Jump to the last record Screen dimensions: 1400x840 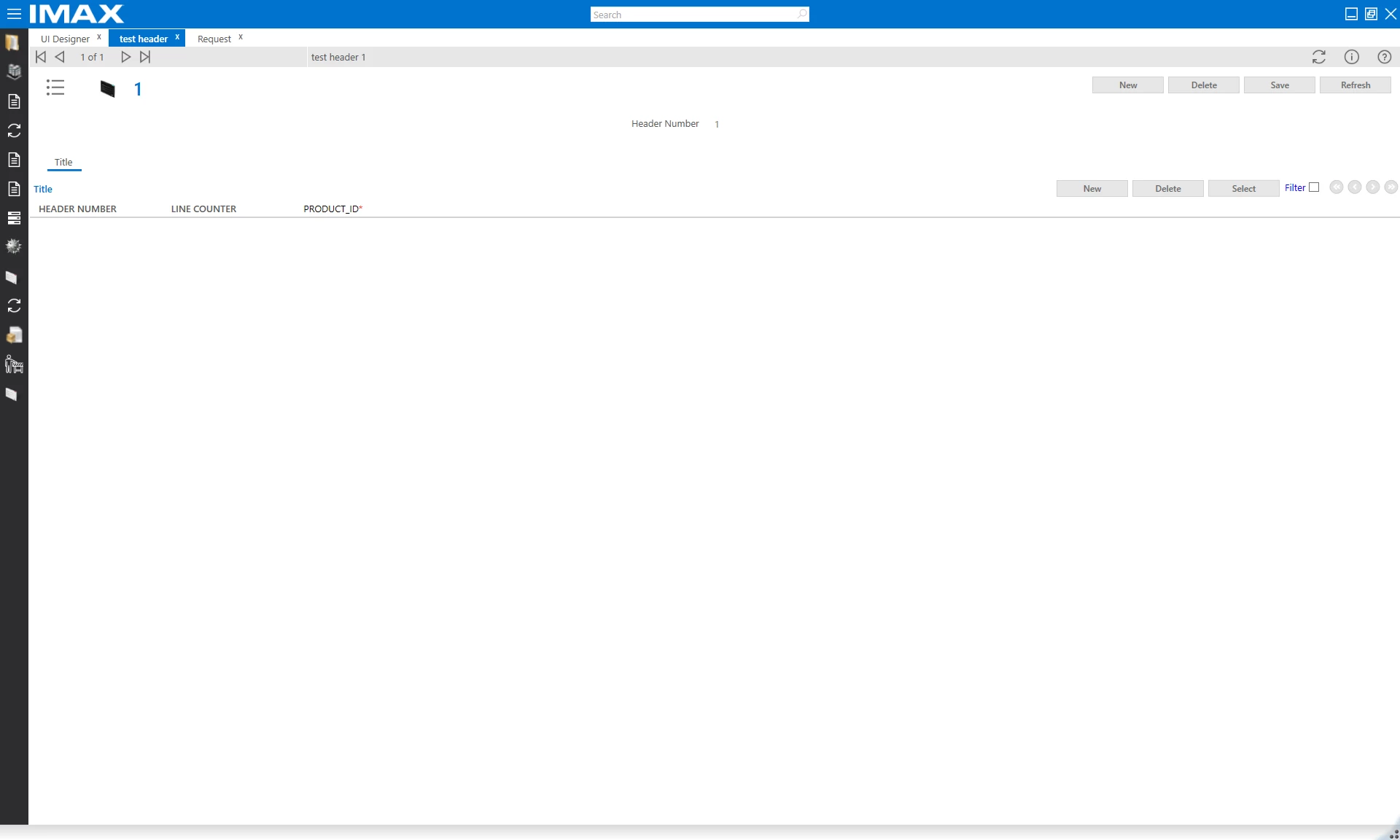click(145, 57)
